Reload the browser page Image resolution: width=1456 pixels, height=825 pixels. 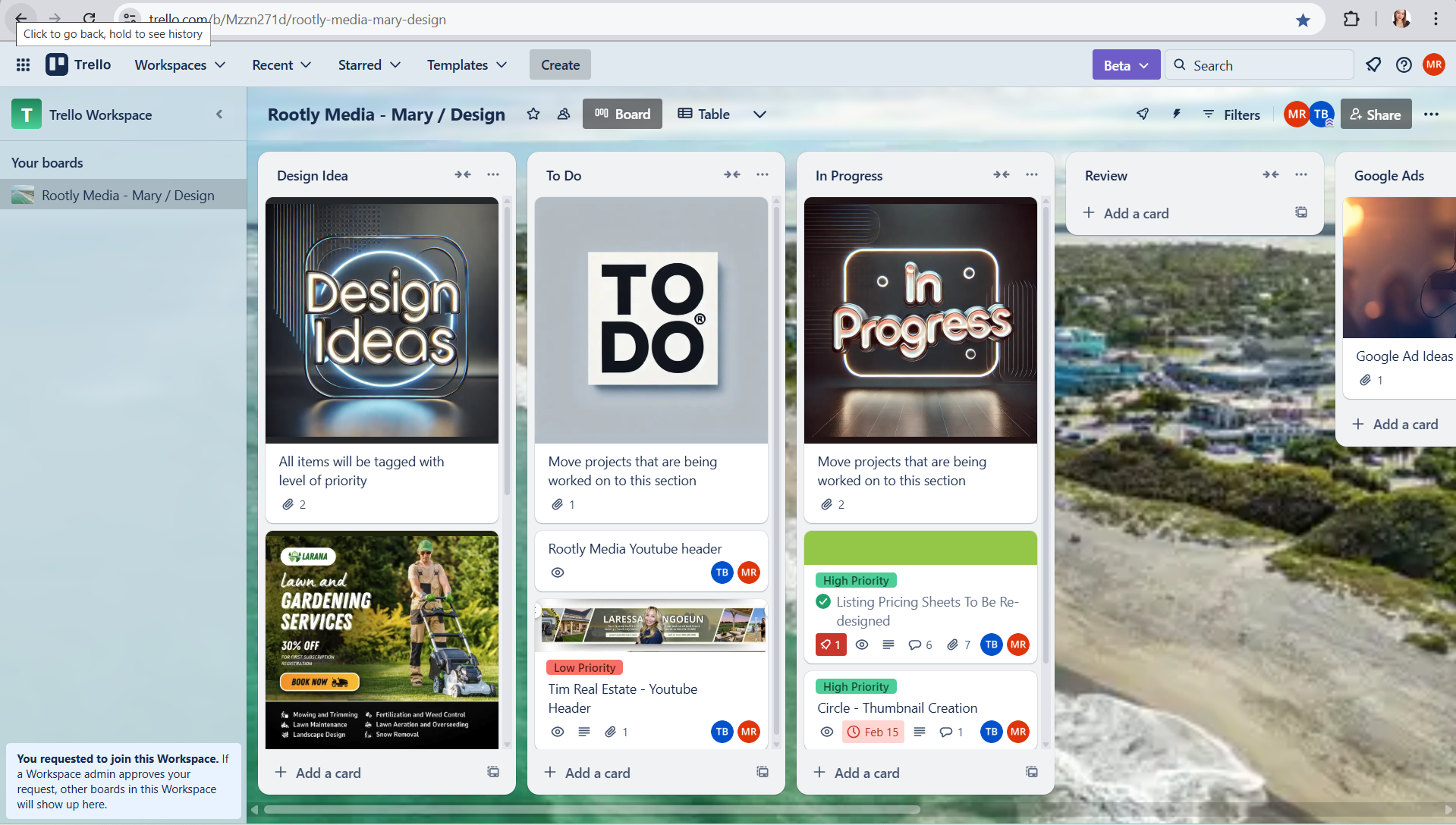(x=90, y=18)
